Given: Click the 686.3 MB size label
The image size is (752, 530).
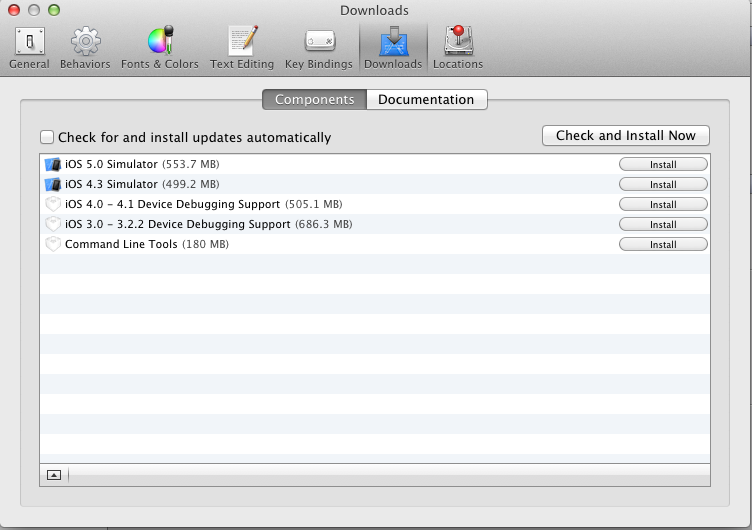Looking at the screenshot, I should click(324, 224).
